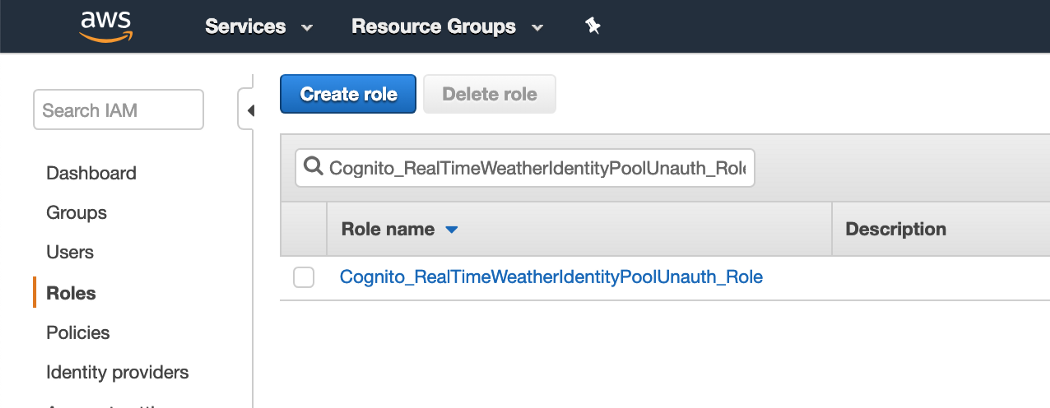Check the Cognito_RealTimeWeatherIdentityPoolUnauth_Role row checkbox

point(303,277)
